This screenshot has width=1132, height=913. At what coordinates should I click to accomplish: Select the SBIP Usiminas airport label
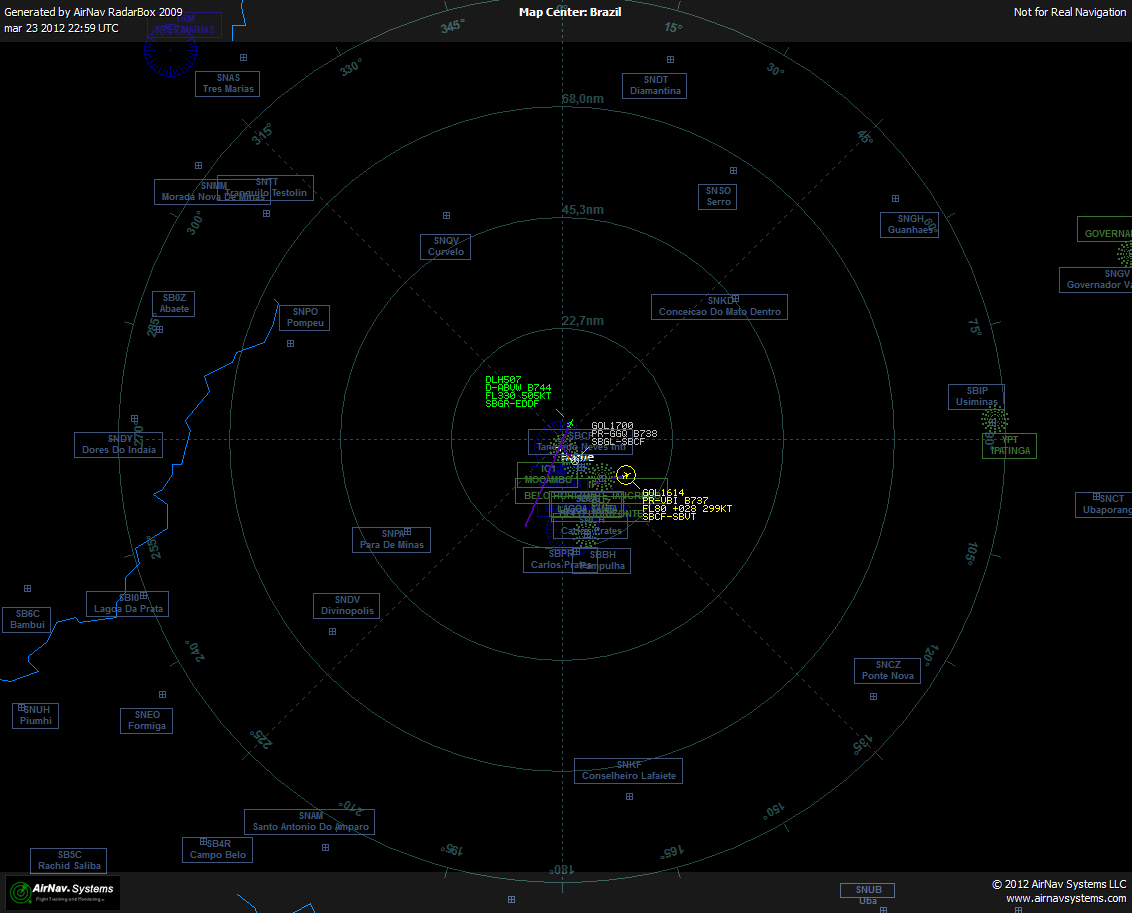[975, 397]
